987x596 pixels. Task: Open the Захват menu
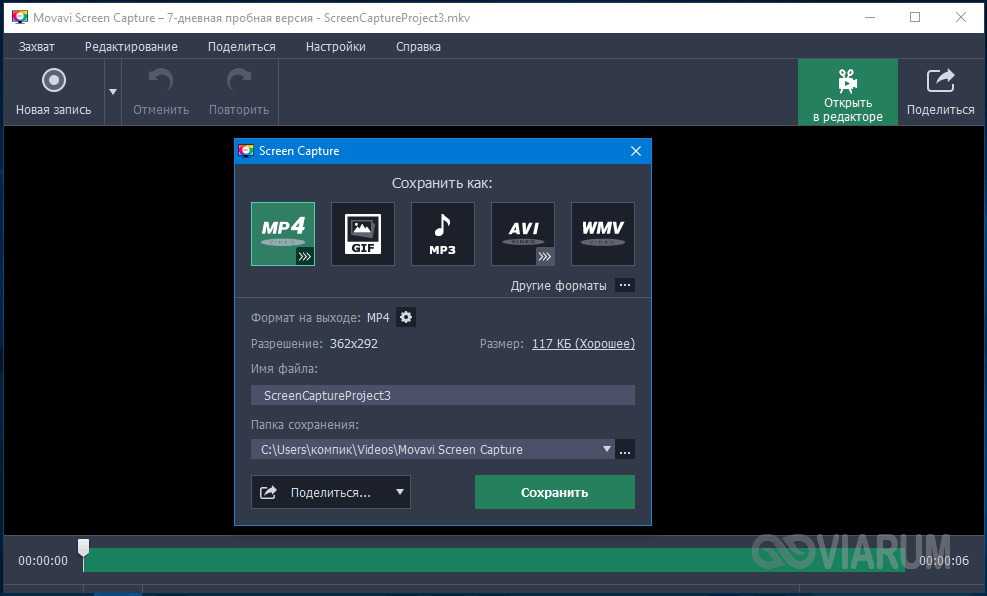pyautogui.click(x=37, y=47)
